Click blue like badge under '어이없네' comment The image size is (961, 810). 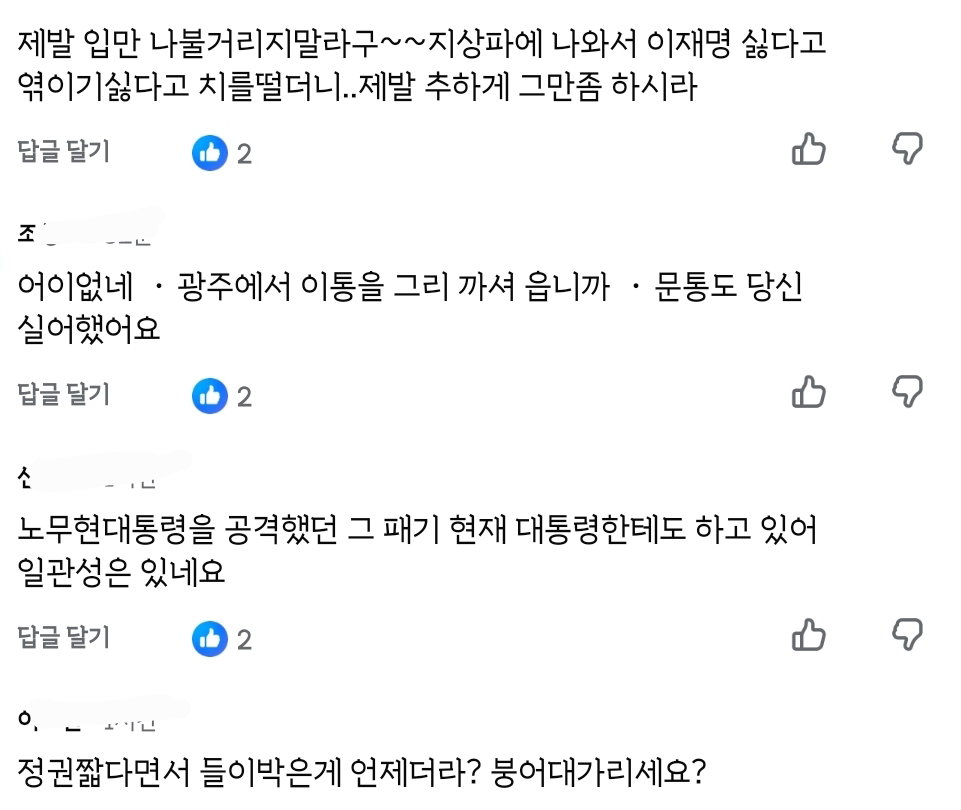click(210, 396)
